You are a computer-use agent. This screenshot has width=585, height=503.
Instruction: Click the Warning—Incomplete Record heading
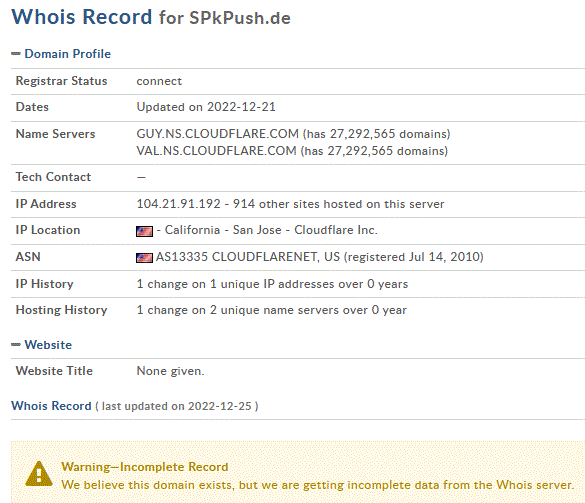tap(145, 467)
